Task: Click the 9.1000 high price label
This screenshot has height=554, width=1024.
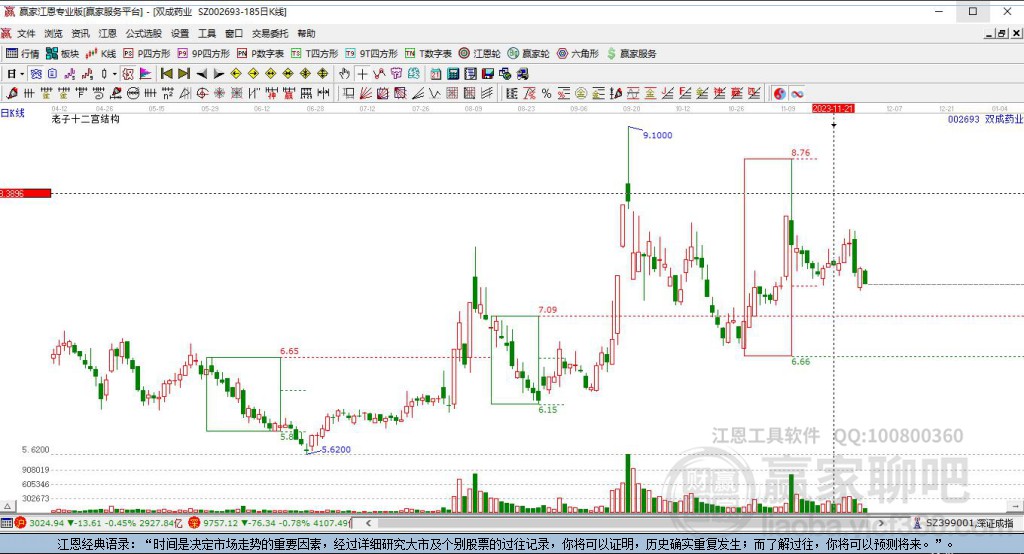Action: click(x=658, y=135)
